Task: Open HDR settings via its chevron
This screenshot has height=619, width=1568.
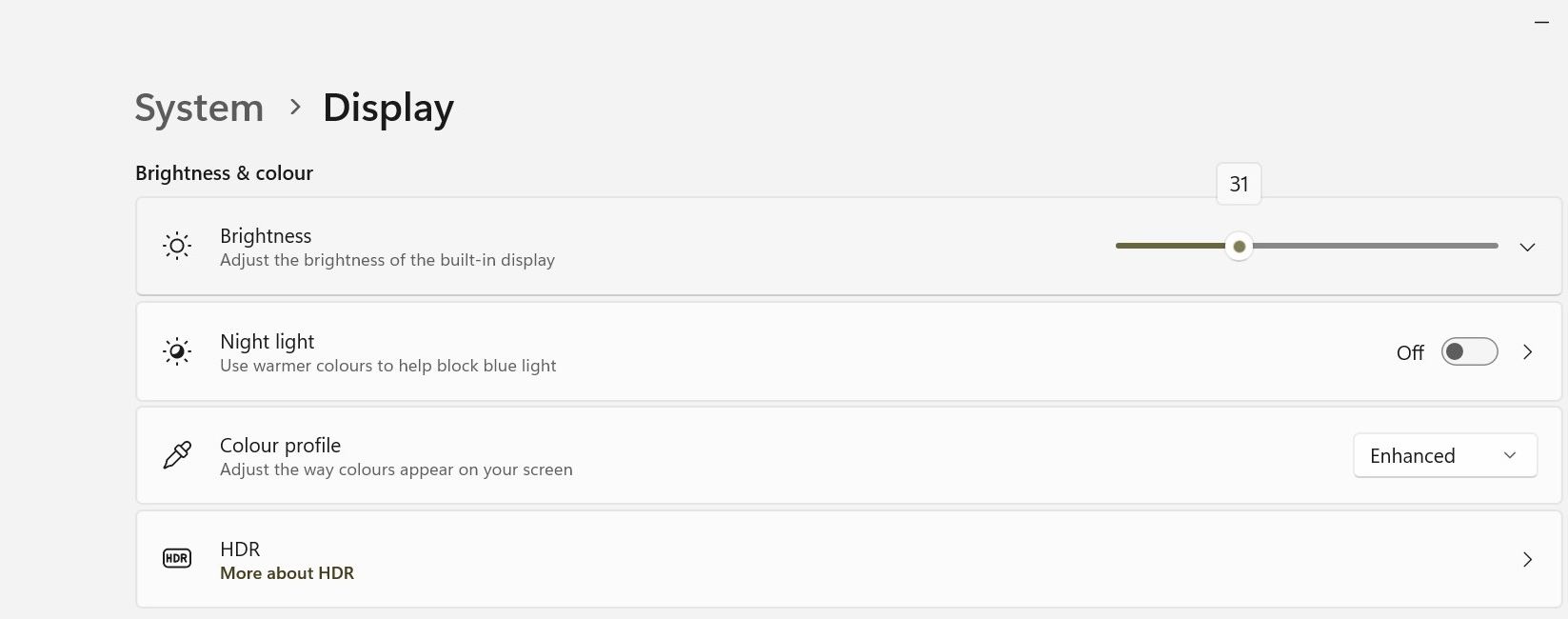Action: (1527, 559)
